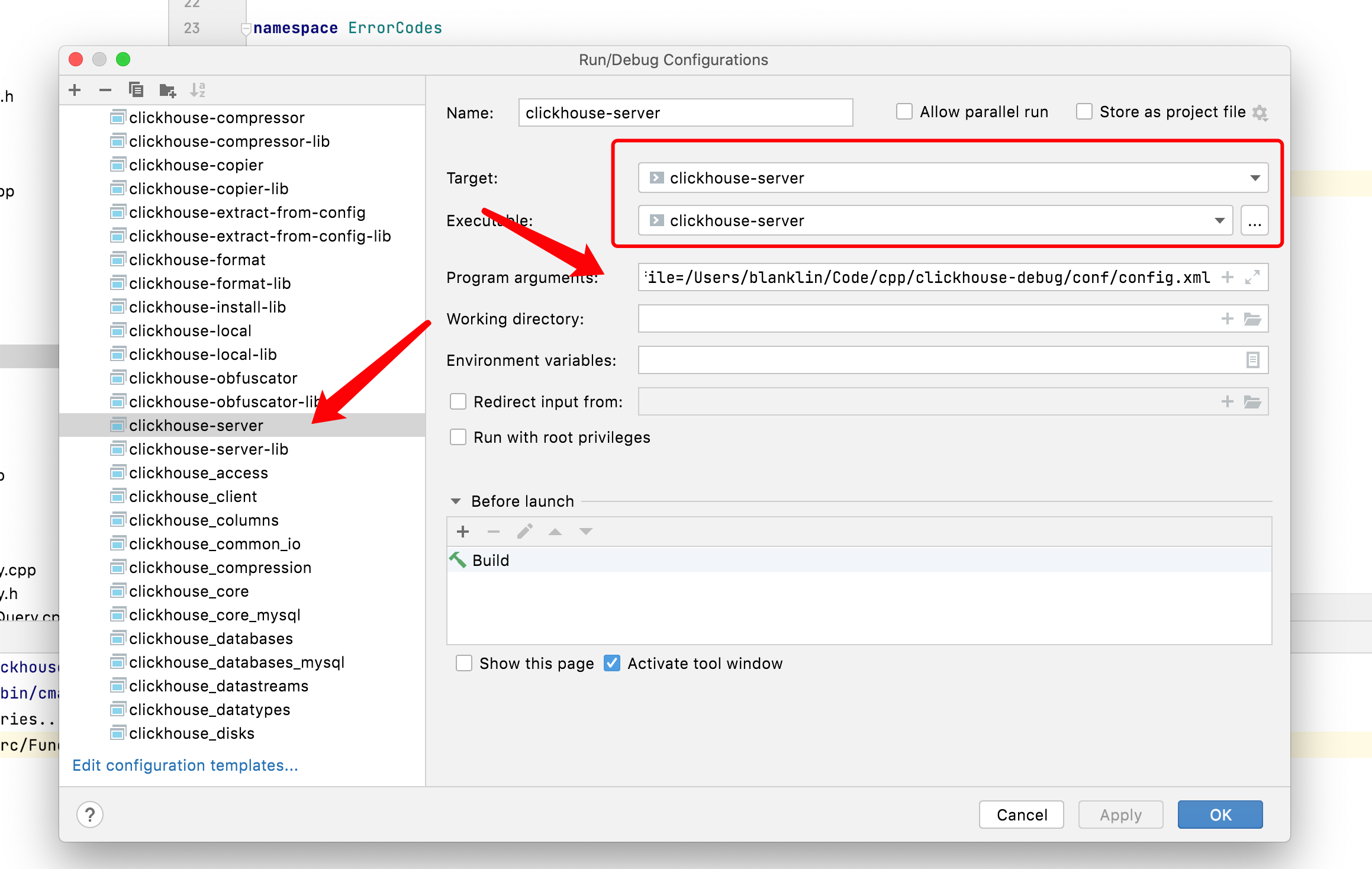Sort configurations alphabetically
Screen dimensions: 1372x869
click(x=198, y=90)
